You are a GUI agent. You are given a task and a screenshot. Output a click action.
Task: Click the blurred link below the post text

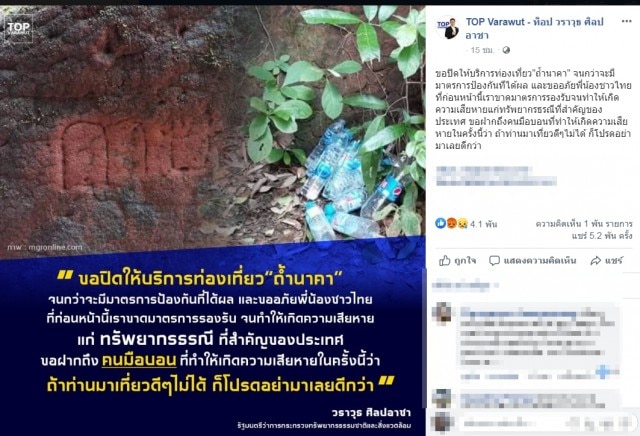click(x=496, y=176)
